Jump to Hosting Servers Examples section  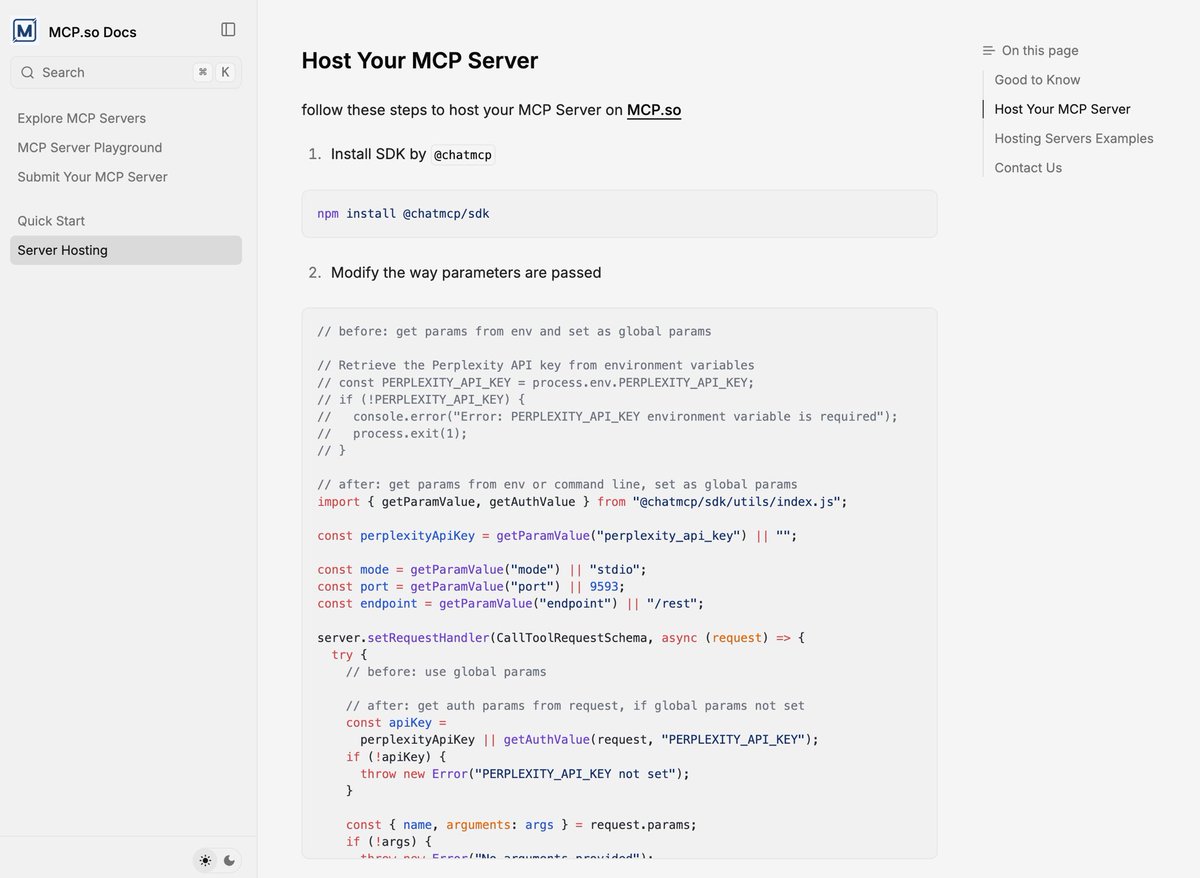1074,138
